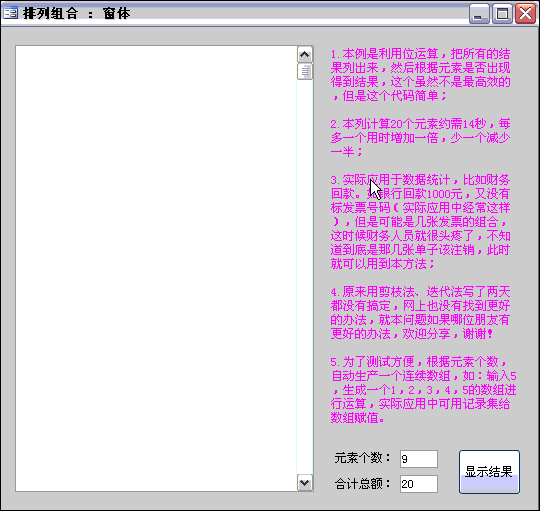Click note 5 about 测试方便 array
Screen dimensions: 540x511
coord(424,390)
